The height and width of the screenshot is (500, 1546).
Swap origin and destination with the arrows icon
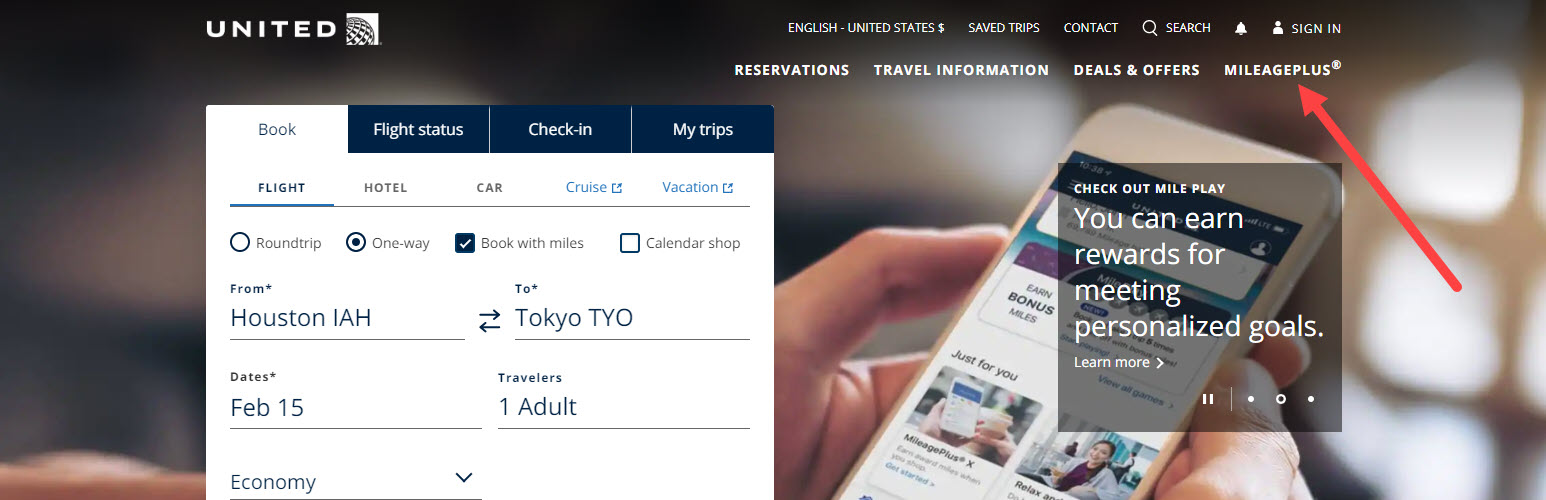pyautogui.click(x=489, y=320)
